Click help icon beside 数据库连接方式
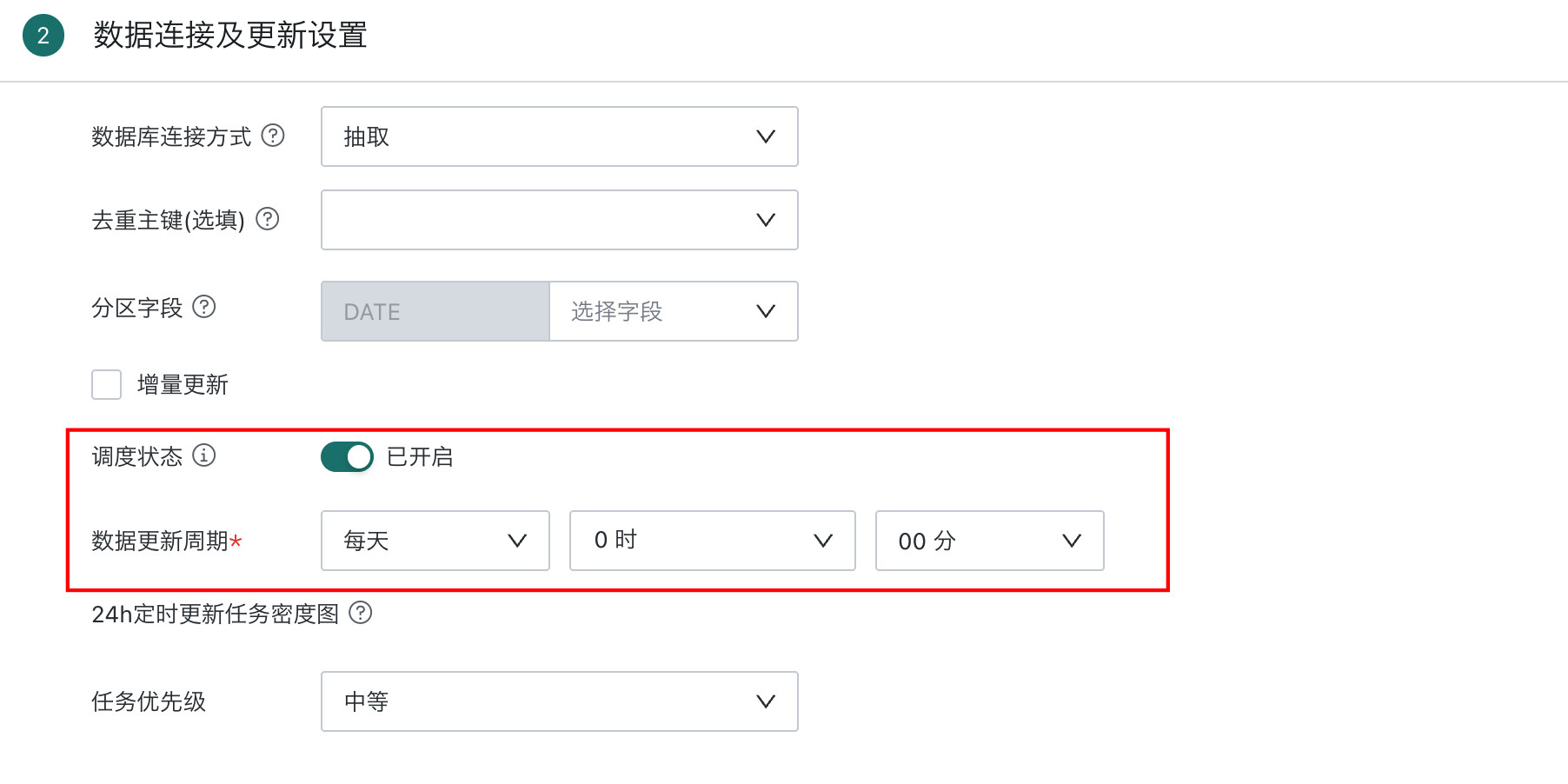Viewport: 1568px width, 784px height. pos(273,136)
